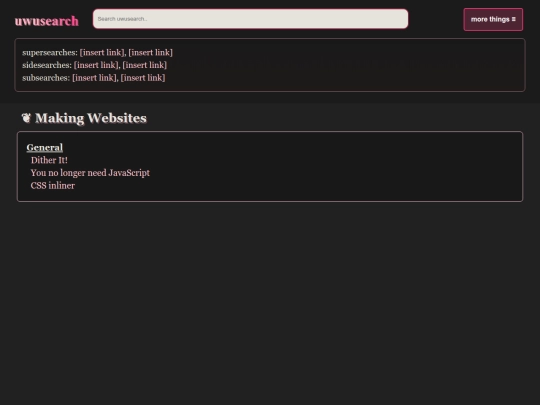Select the General section heading
Viewport: 540px width, 405px height.
pos(45,147)
